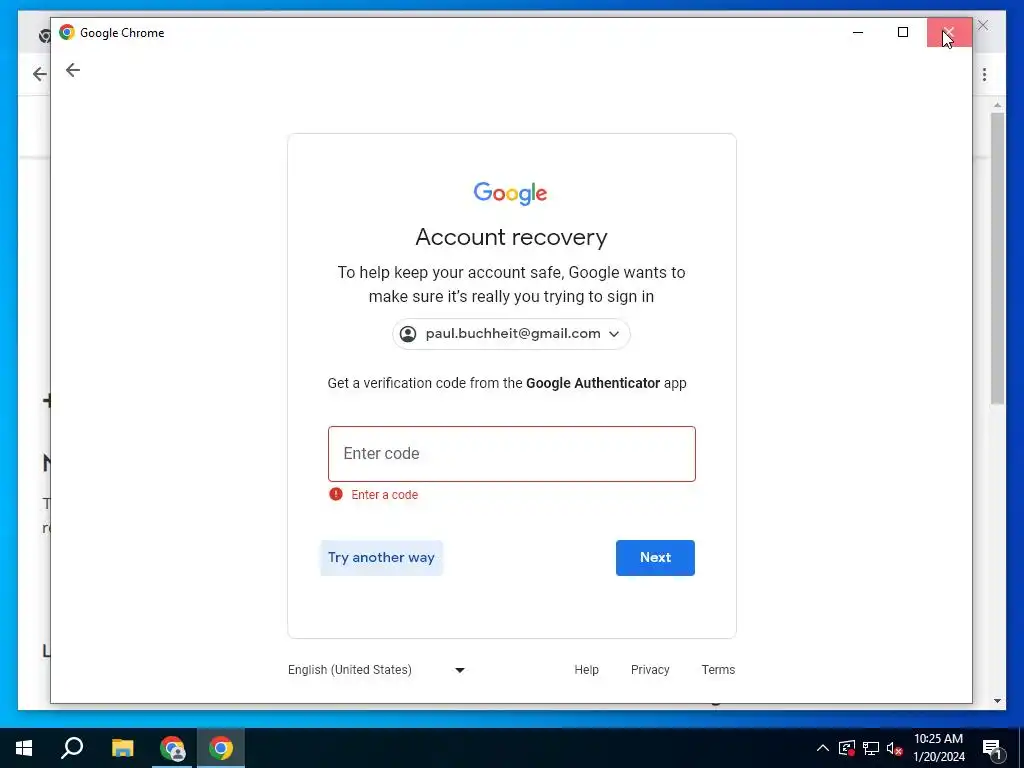Open taskbar Search
The height and width of the screenshot is (768, 1024).
pos(72,748)
